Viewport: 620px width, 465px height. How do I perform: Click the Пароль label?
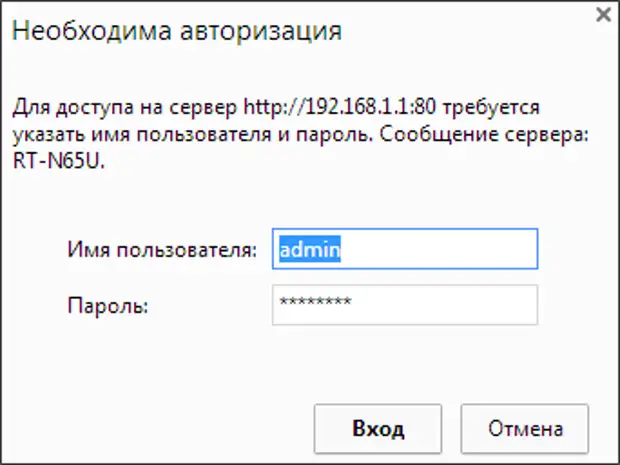pos(108,305)
